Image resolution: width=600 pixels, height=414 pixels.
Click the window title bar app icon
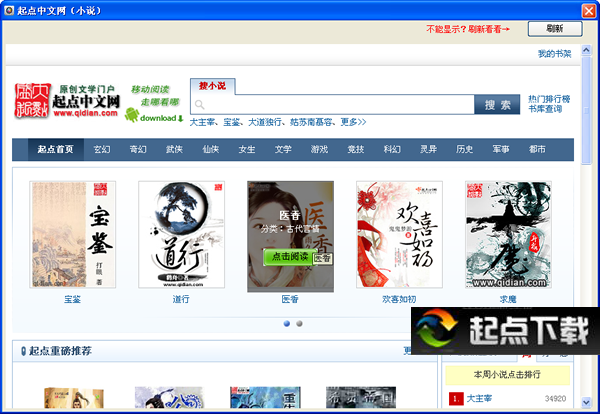[x=9, y=10]
